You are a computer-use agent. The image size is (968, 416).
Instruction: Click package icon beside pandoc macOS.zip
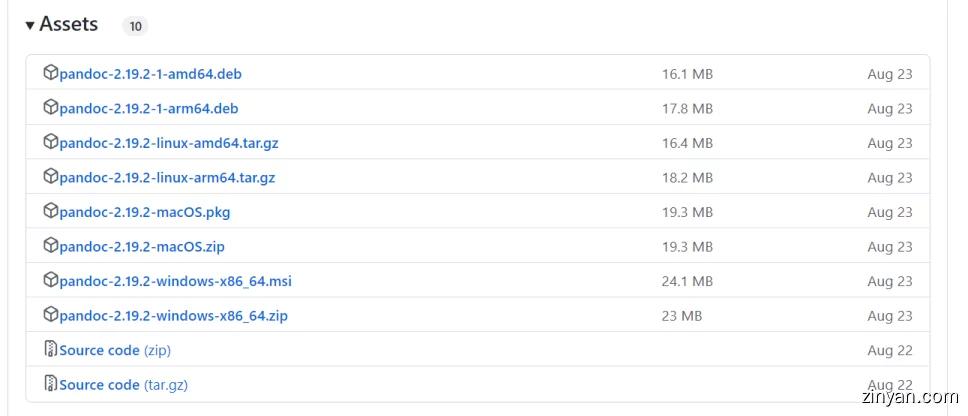51,245
